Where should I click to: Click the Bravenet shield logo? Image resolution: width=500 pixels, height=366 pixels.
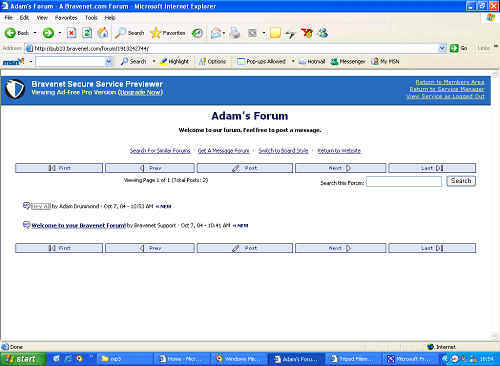click(15, 89)
